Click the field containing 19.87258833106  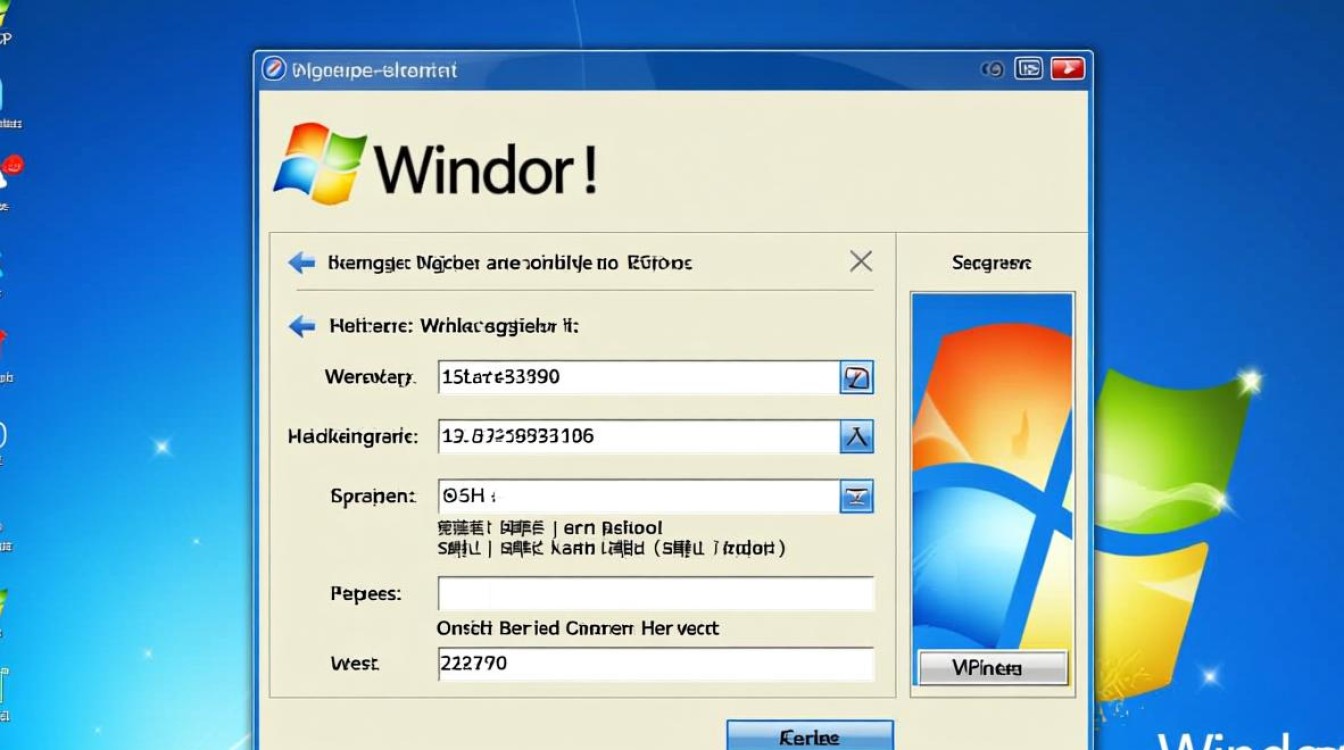click(637, 436)
